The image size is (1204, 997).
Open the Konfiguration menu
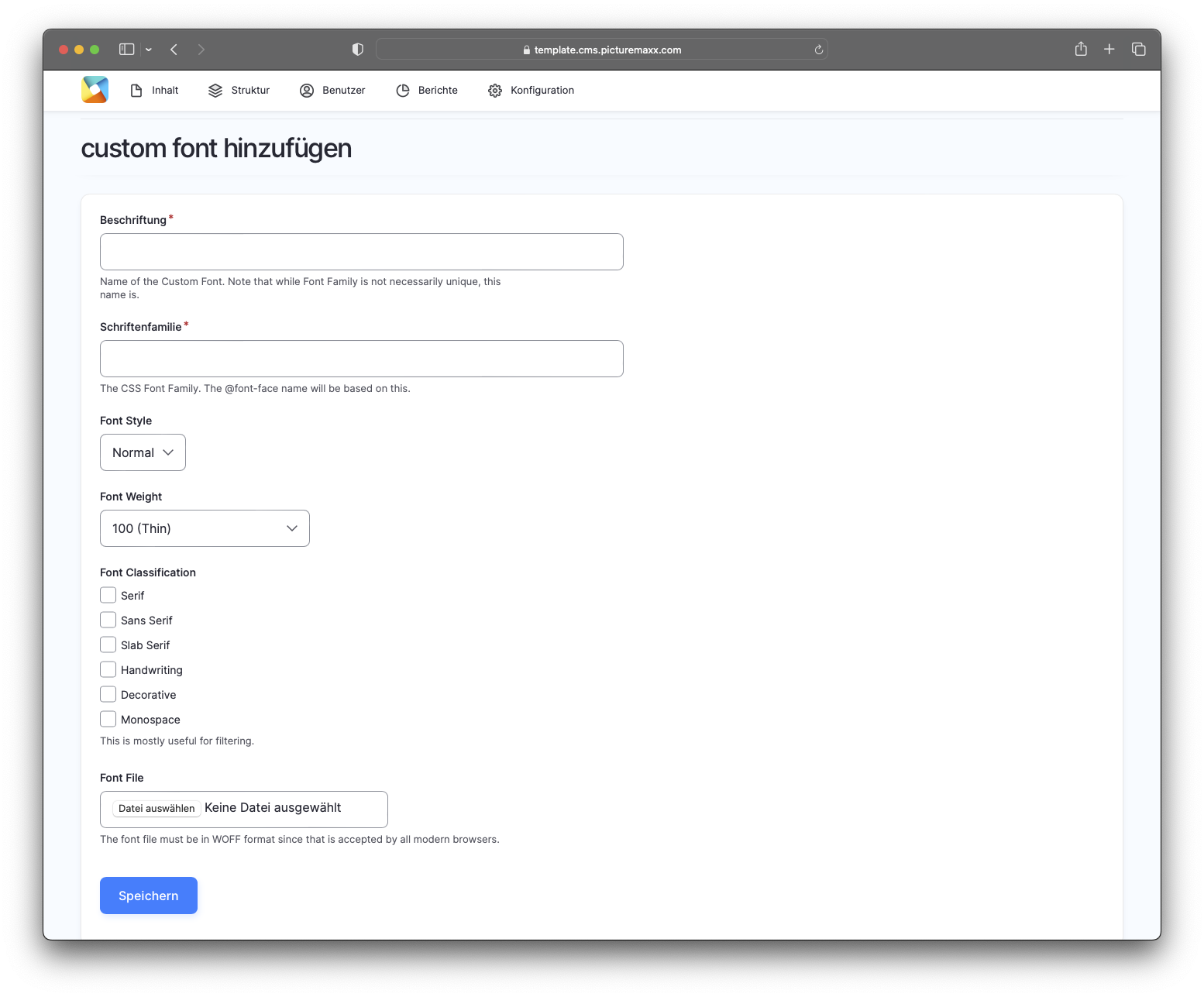click(x=531, y=91)
